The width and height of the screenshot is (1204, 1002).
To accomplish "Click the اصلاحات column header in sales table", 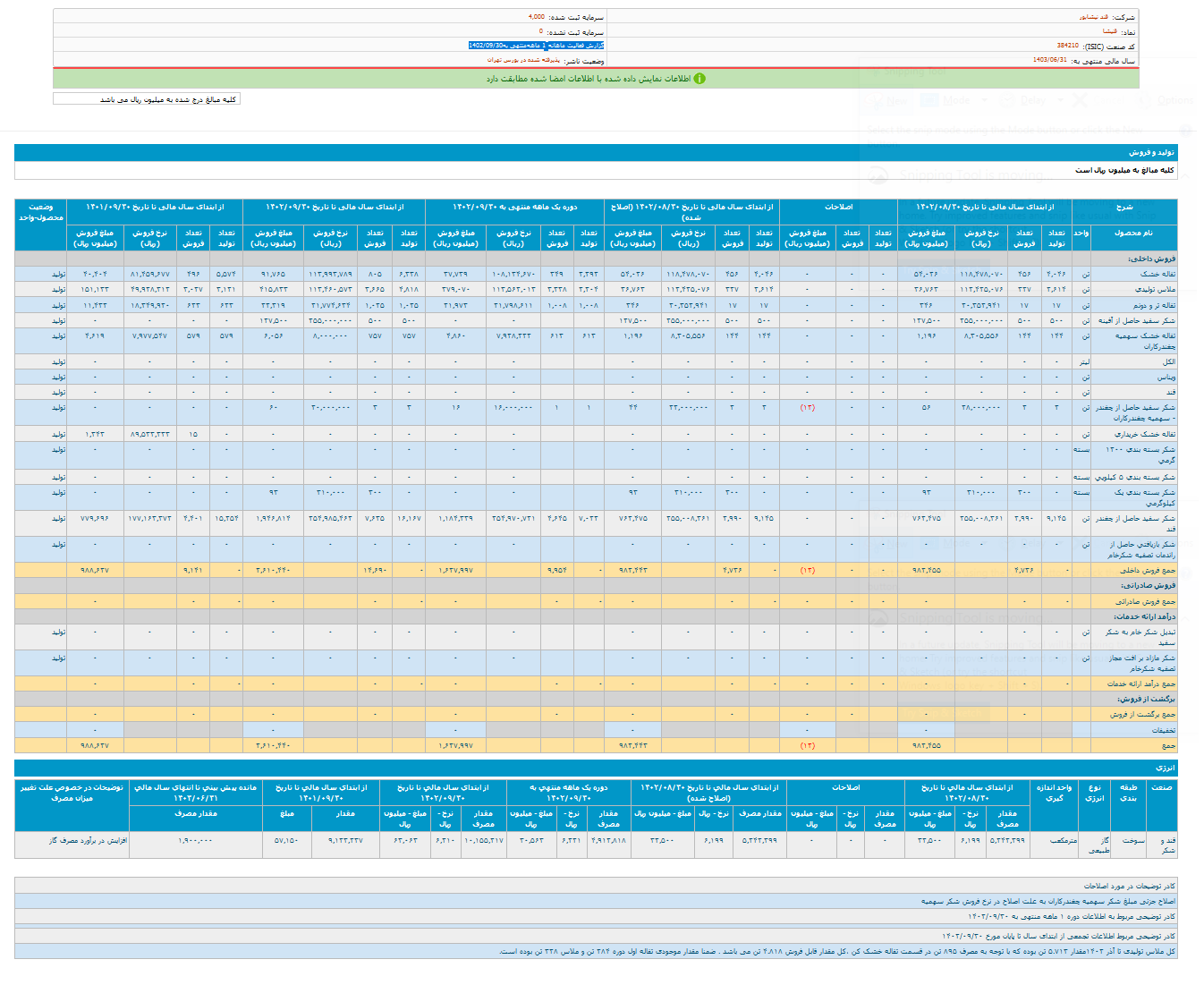I will click(x=838, y=207).
